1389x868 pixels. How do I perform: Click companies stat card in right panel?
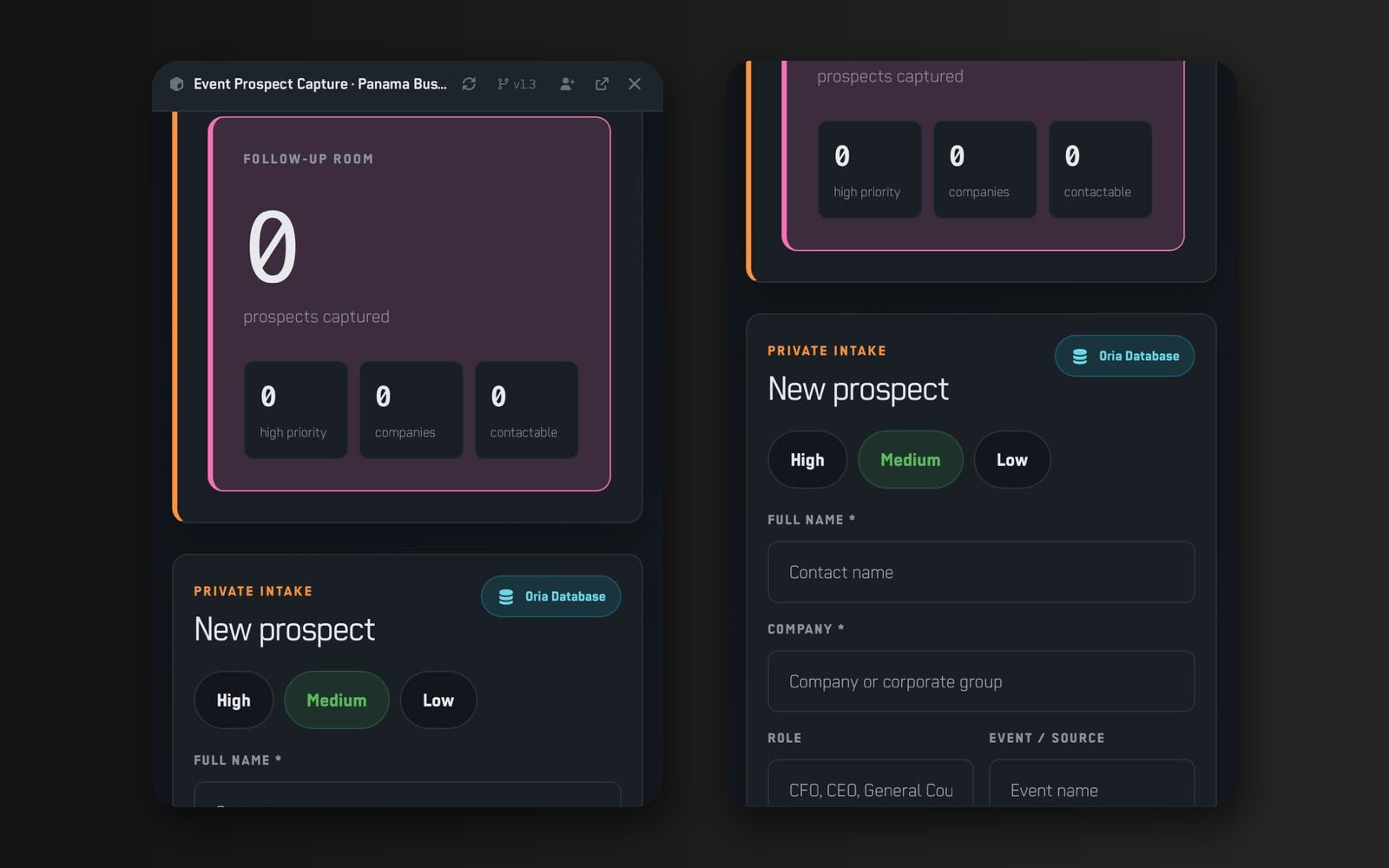[x=985, y=170]
